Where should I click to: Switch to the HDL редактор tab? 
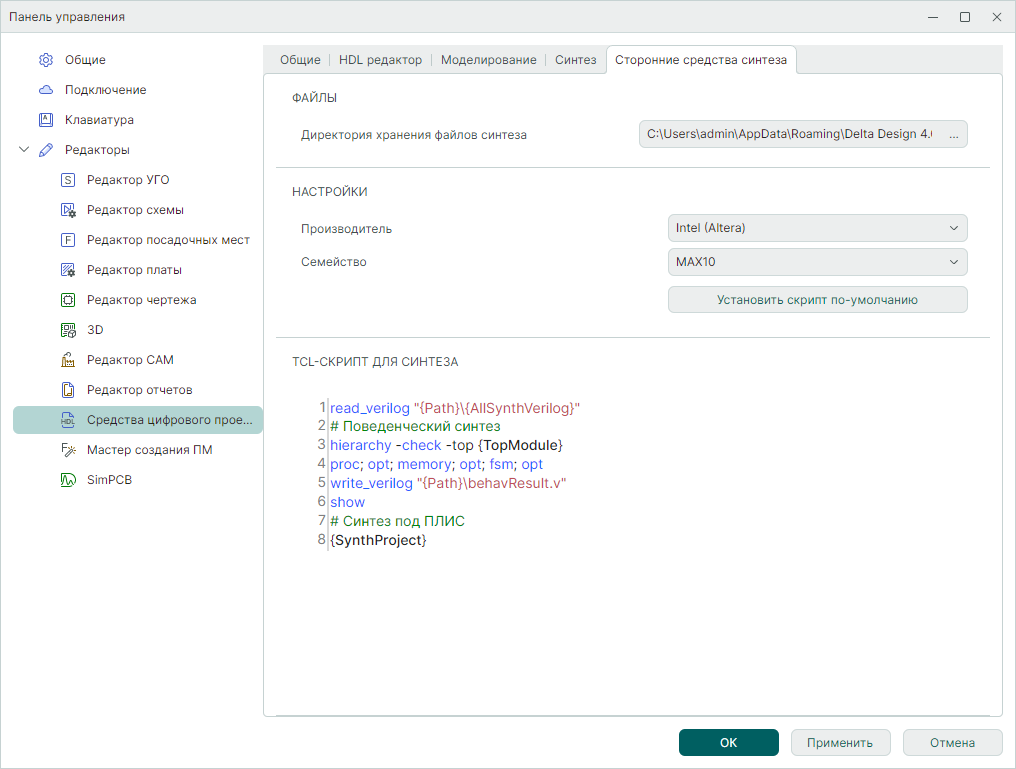380,60
